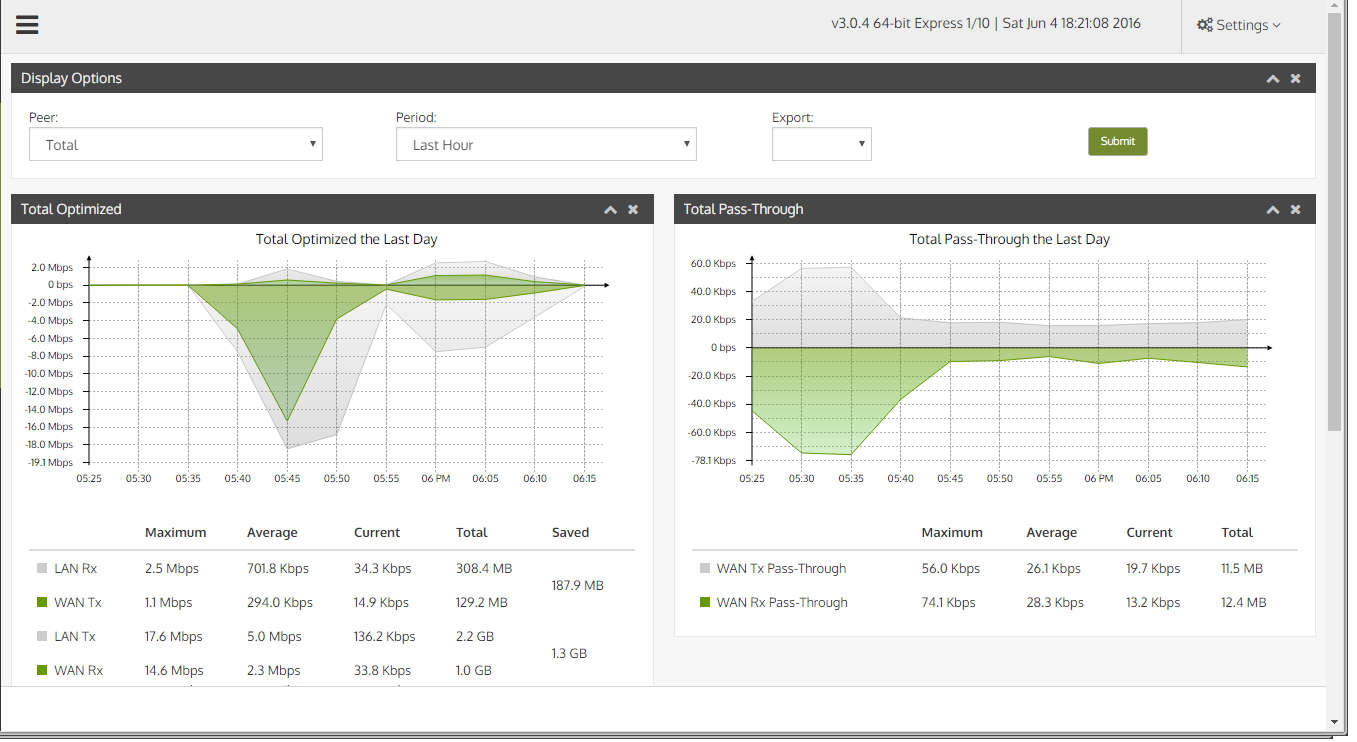Collapse the Display Options panel

pos(1272,78)
